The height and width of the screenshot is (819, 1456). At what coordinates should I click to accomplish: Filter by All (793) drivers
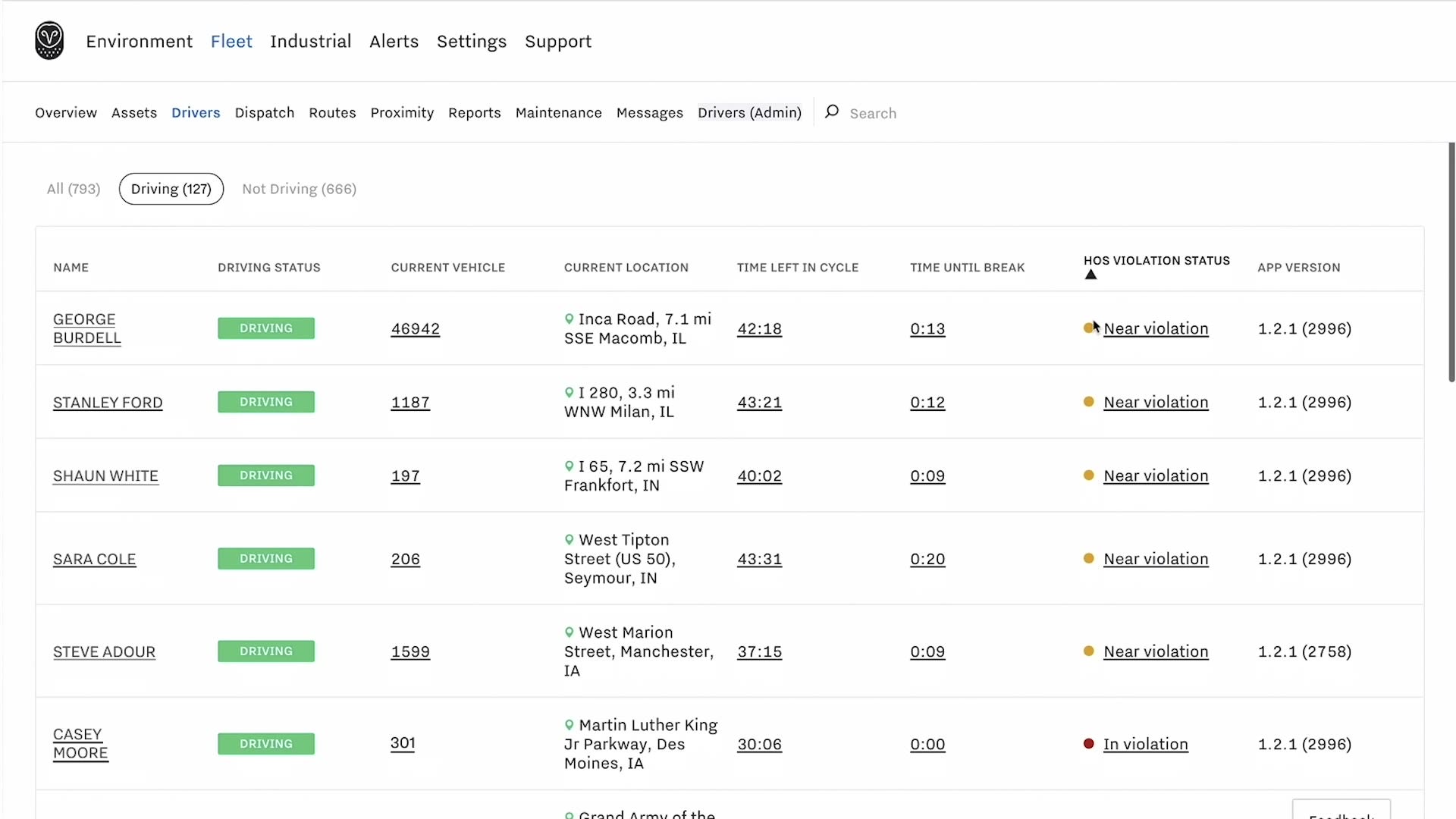[x=74, y=189]
